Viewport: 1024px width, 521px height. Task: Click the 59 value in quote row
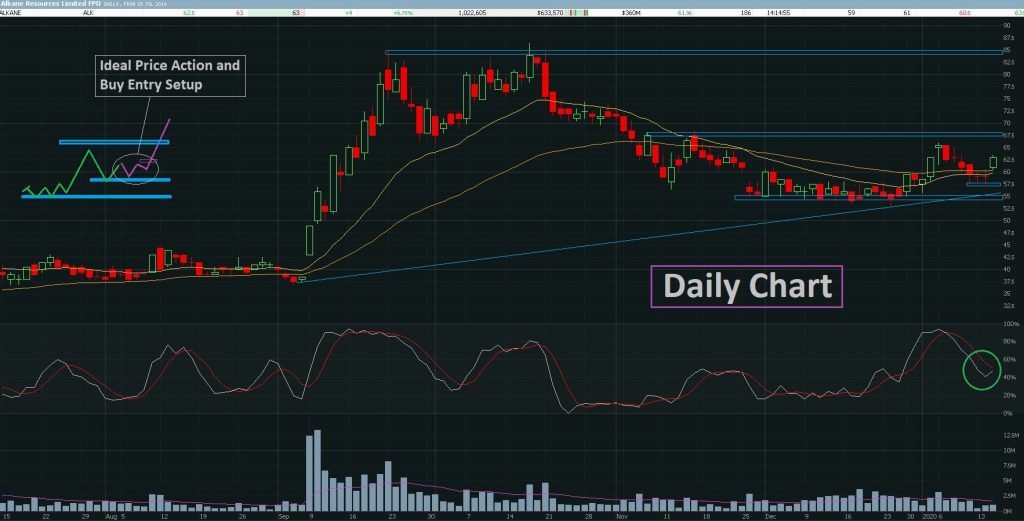point(852,12)
